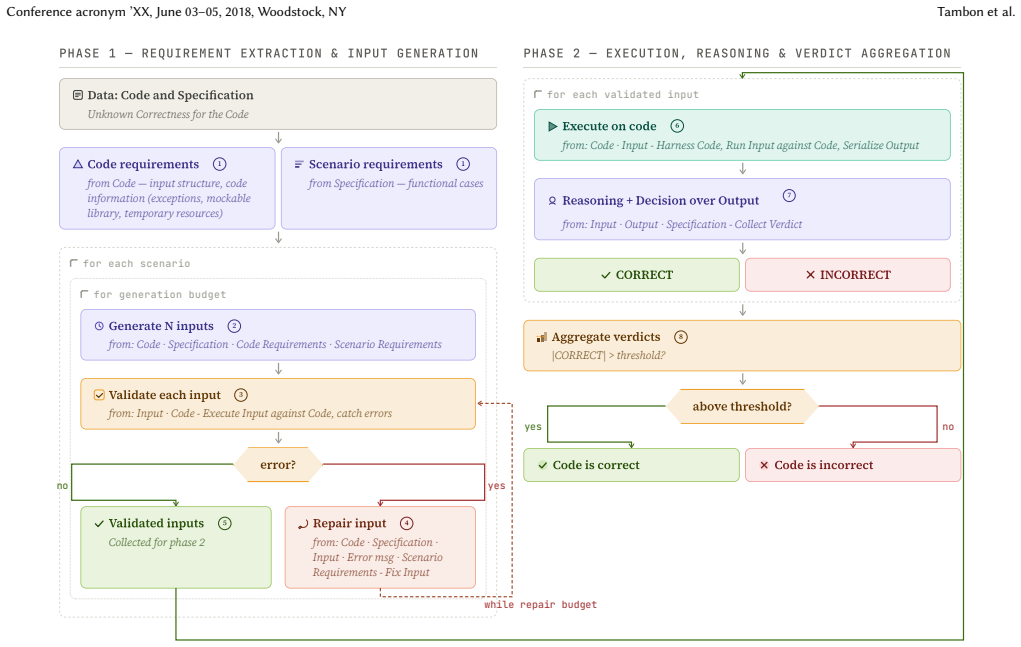The image size is (1021, 647).
Task: Click the 'for generation budget' loop marker
Action: [x=153, y=294]
